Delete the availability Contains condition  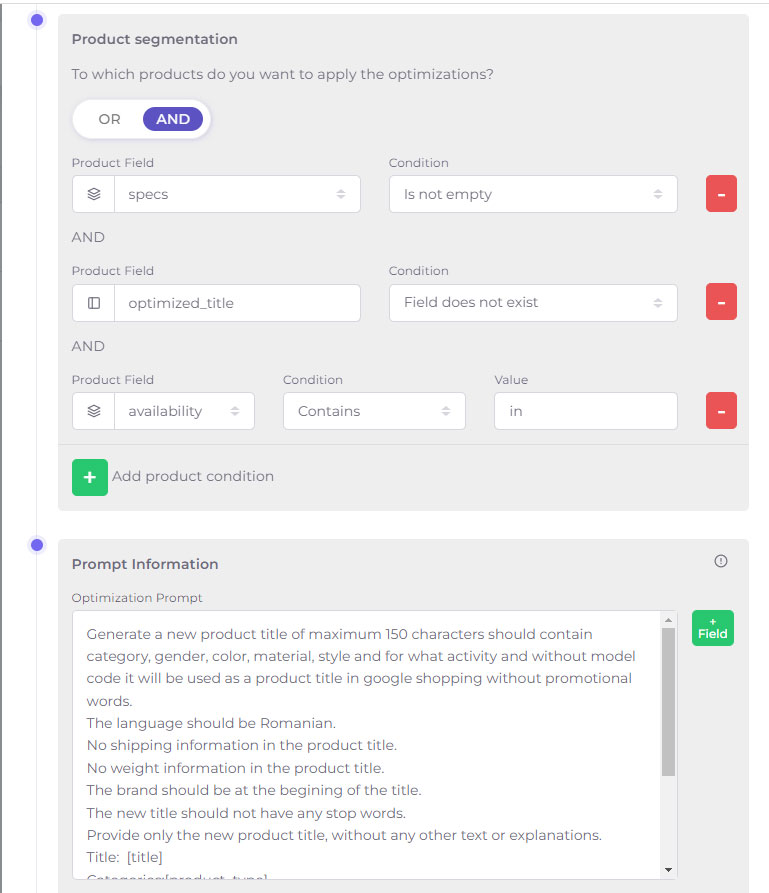pyautogui.click(x=721, y=411)
